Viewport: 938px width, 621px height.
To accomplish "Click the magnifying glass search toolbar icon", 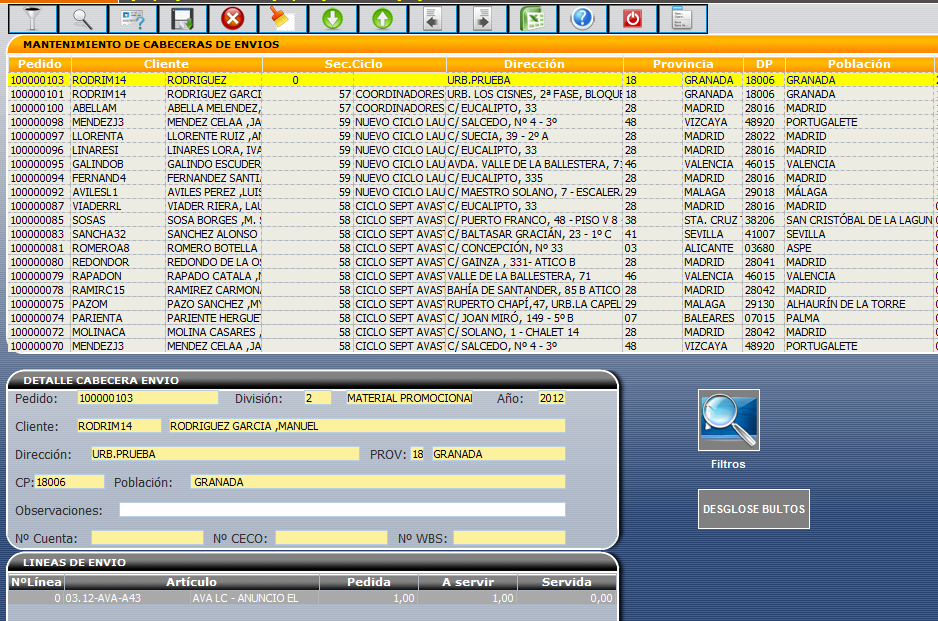I will 82,18.
